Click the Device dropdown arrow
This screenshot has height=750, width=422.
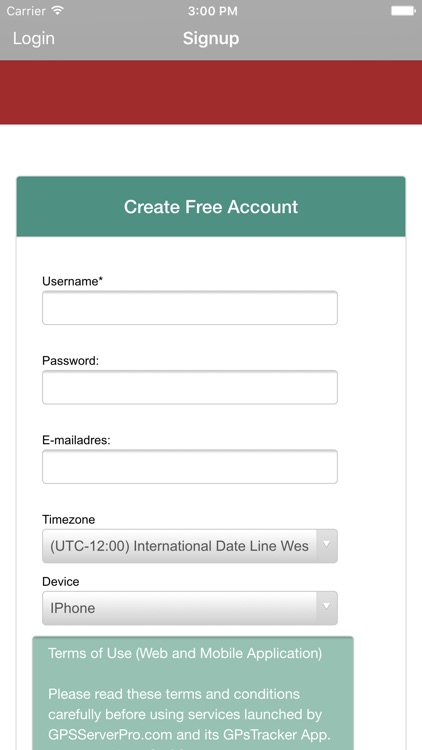326,607
